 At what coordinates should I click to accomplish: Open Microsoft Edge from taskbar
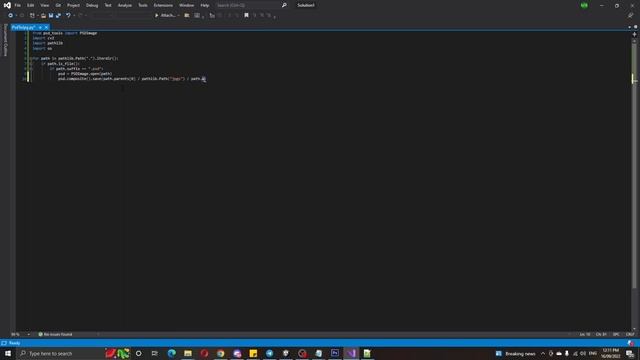171,353
